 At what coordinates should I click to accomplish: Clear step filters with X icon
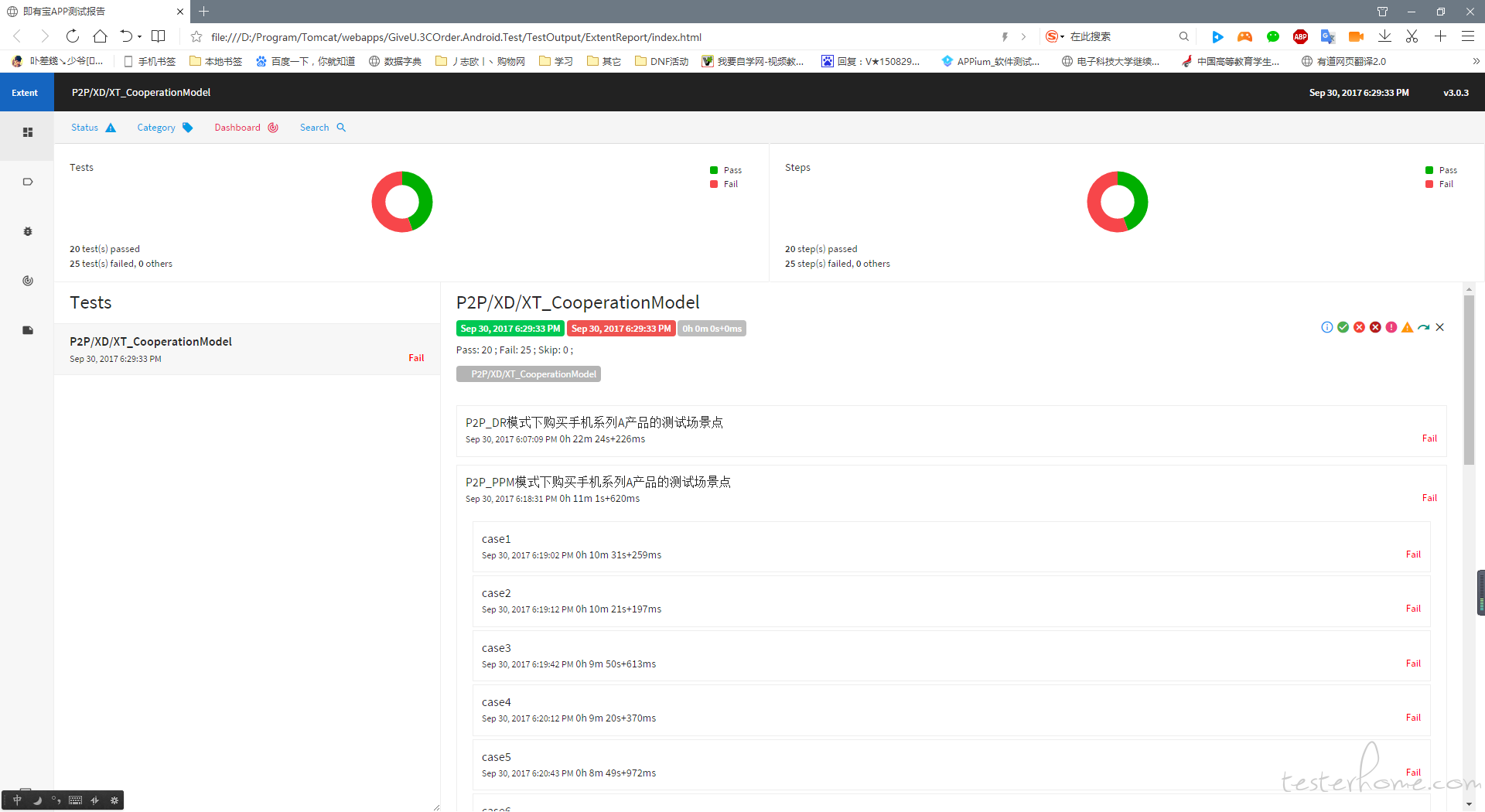(x=1439, y=328)
